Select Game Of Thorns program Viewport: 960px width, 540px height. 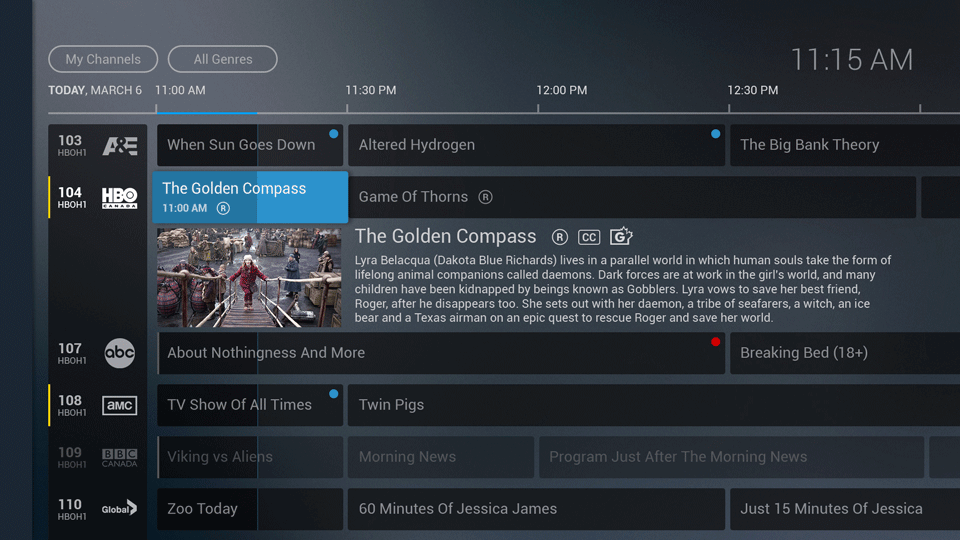click(x=632, y=197)
